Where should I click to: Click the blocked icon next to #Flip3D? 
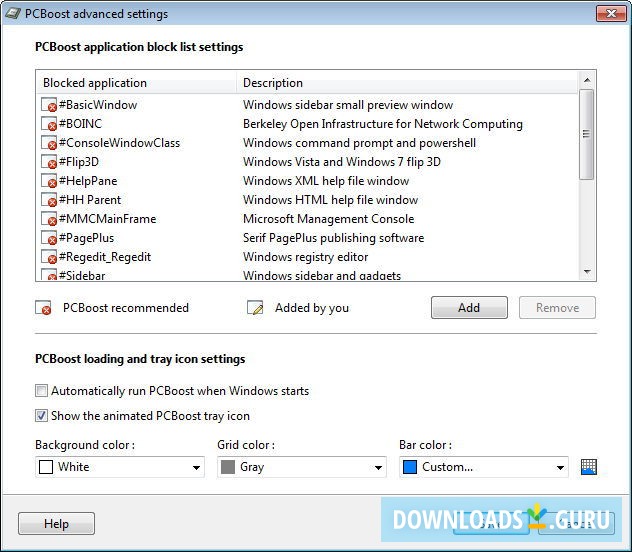(x=49, y=162)
